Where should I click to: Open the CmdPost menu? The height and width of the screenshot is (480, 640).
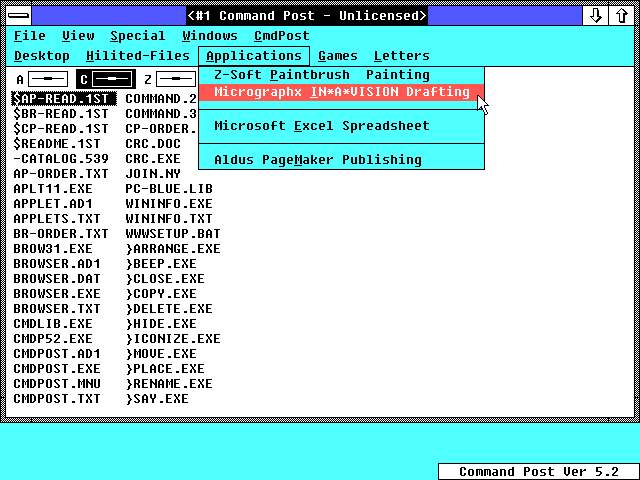coord(282,36)
